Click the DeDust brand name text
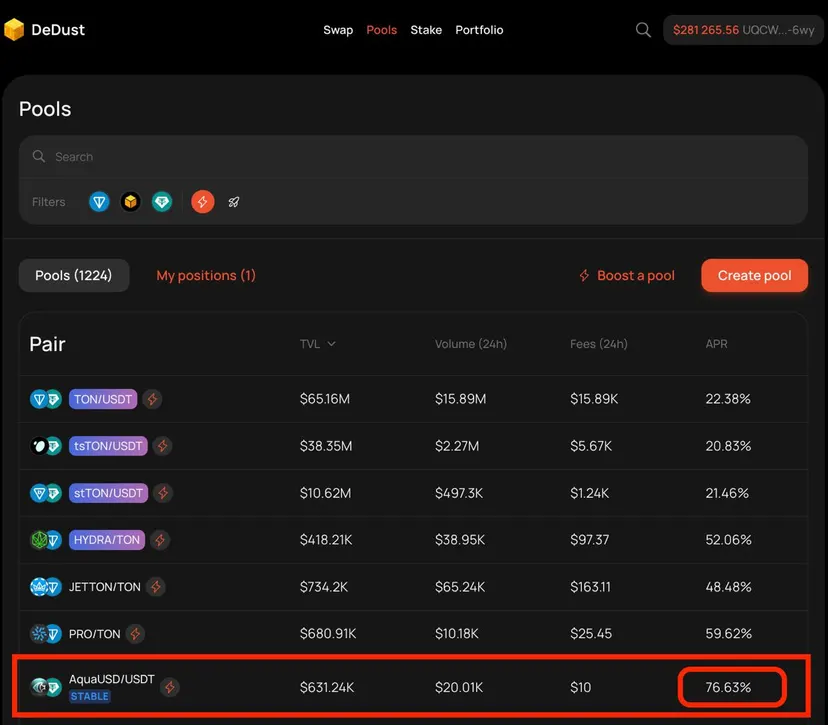Image resolution: width=828 pixels, height=725 pixels. click(x=58, y=30)
